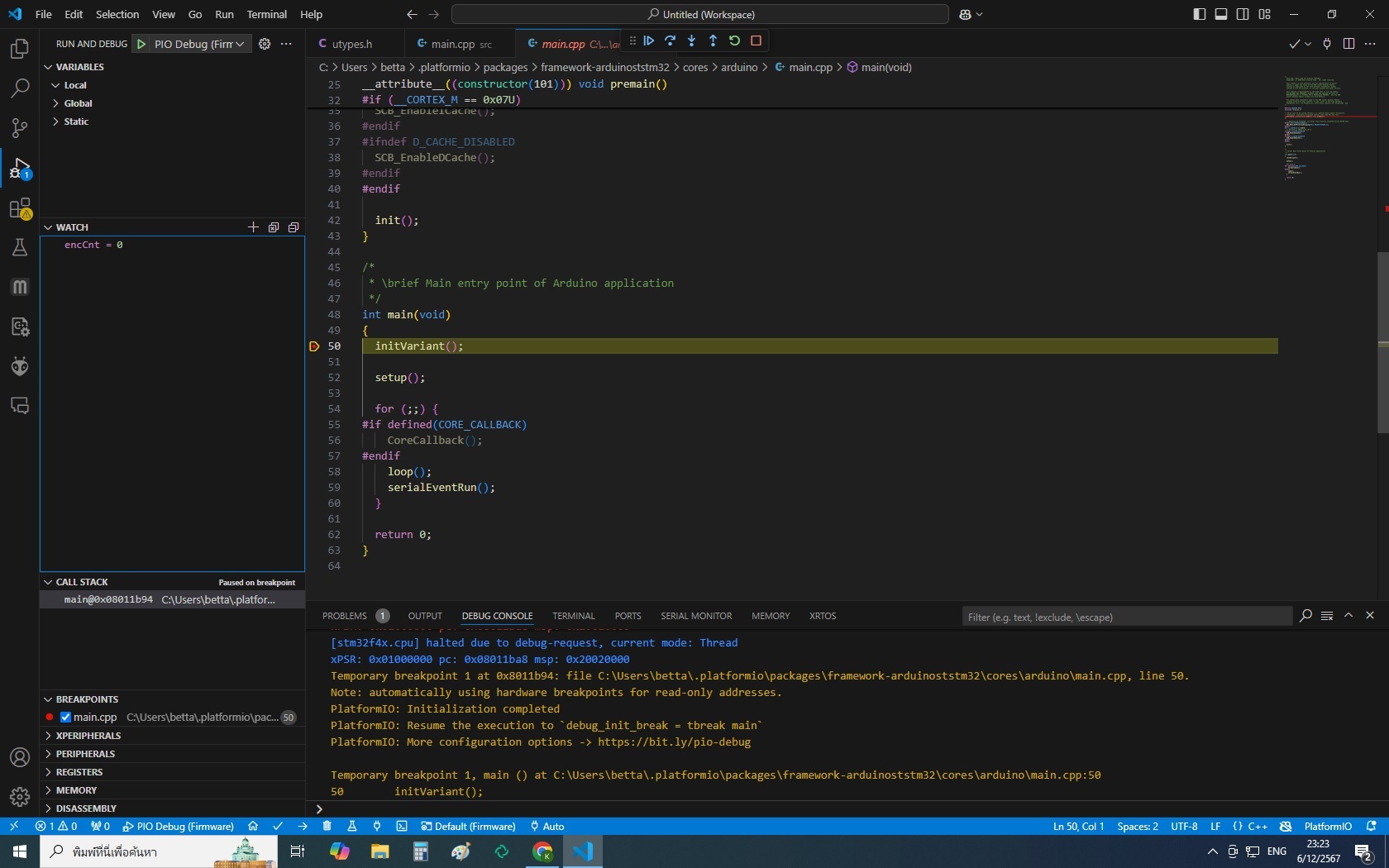The width and height of the screenshot is (1389, 868).
Task: Open Extensions view in activity bar
Action: coord(20,208)
